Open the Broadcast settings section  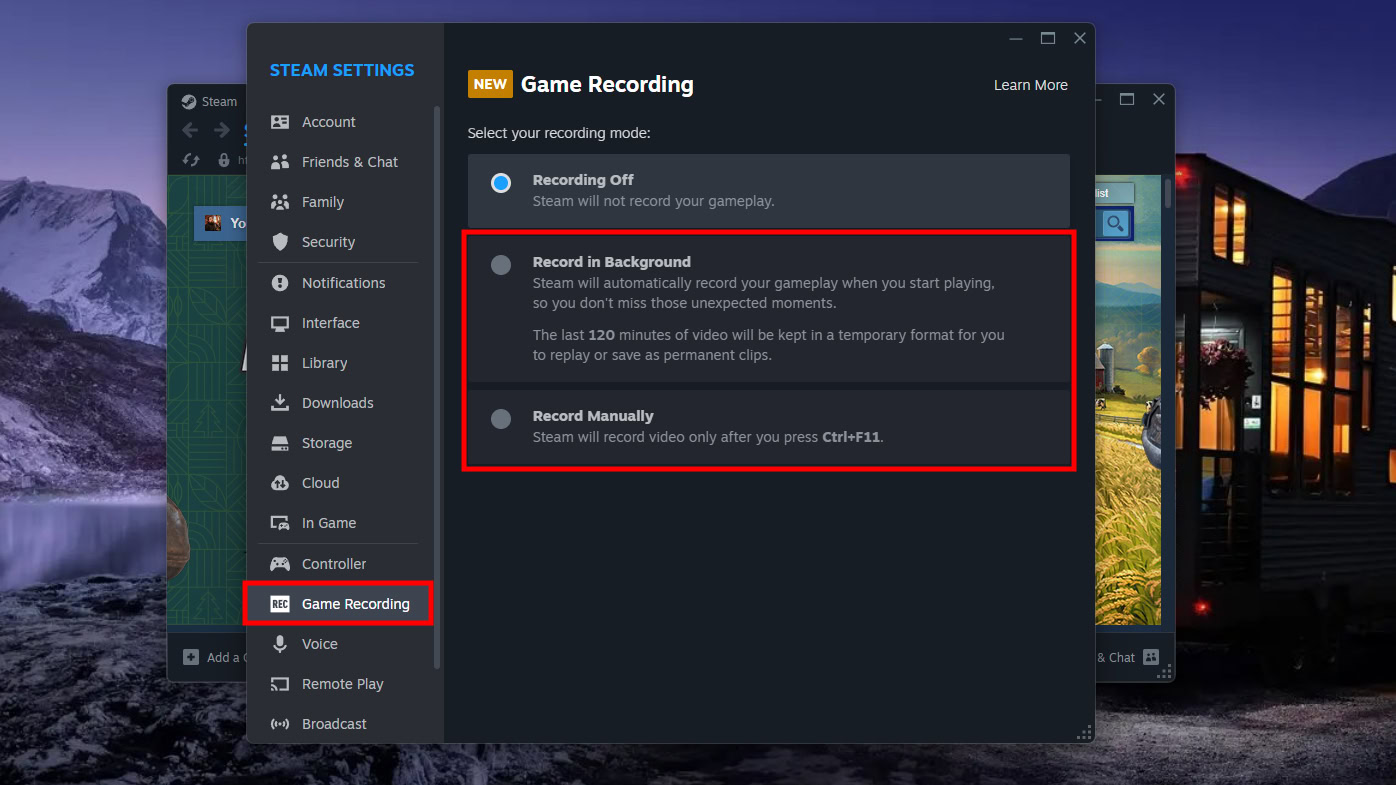point(334,724)
